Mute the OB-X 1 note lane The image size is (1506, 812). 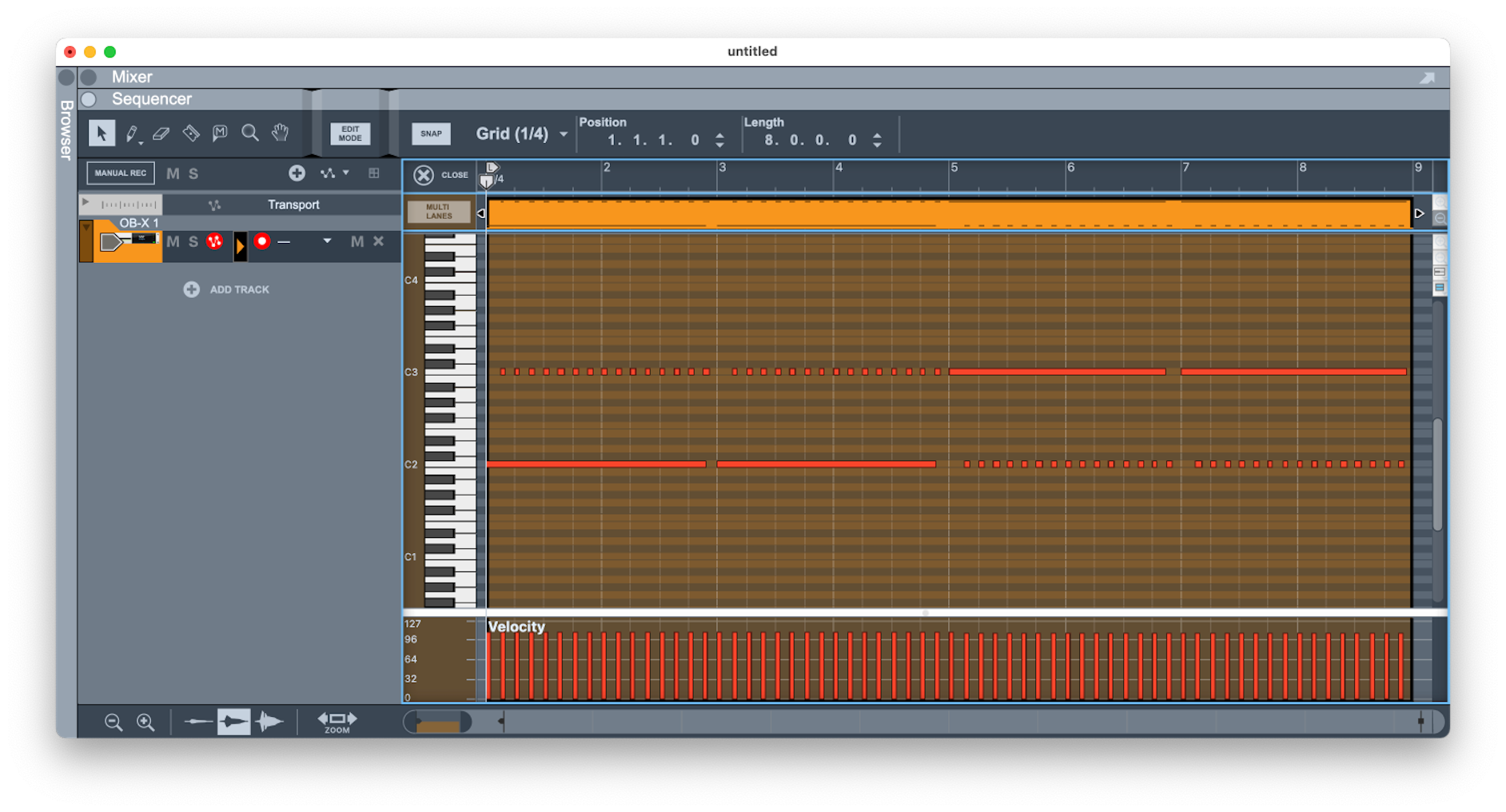click(x=357, y=241)
